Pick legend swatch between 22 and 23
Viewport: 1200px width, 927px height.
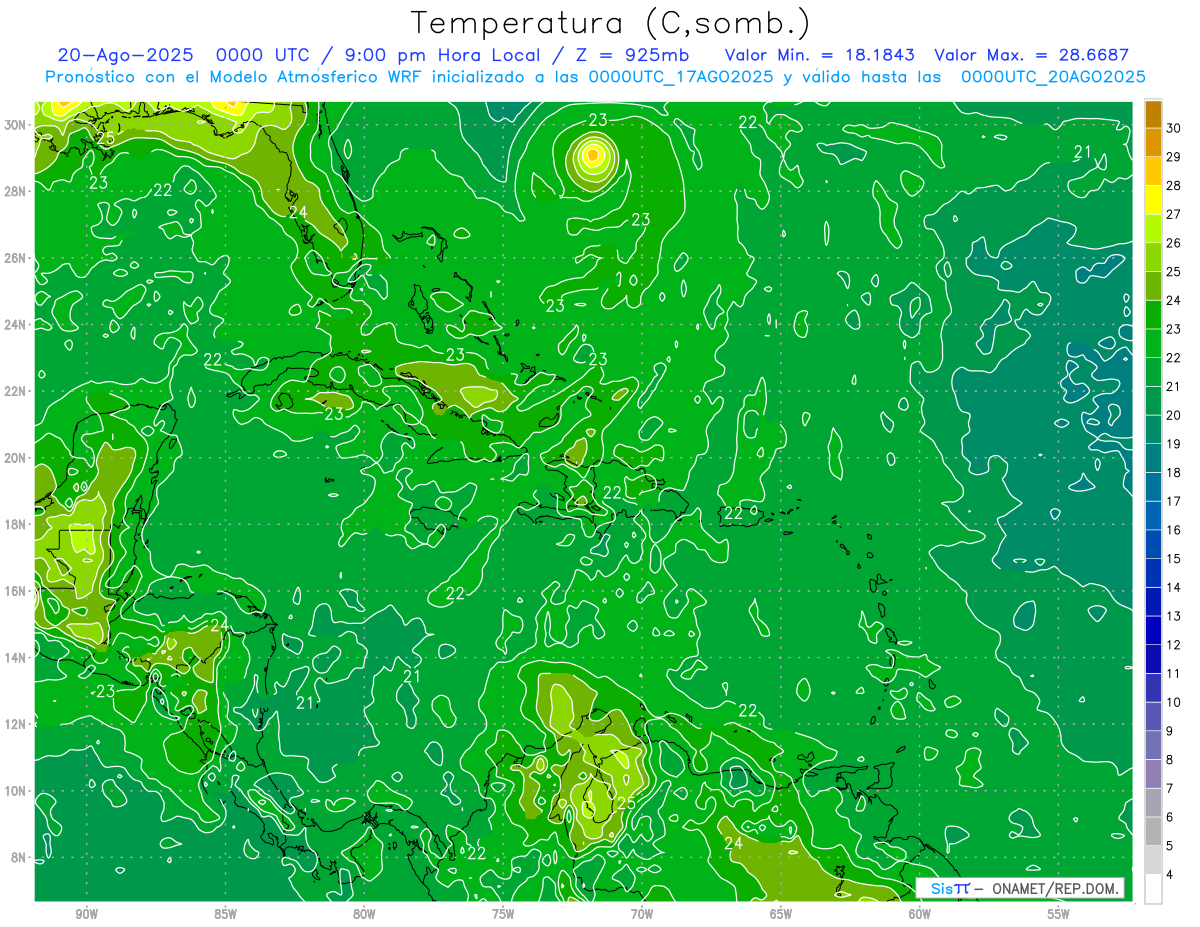[1153, 344]
